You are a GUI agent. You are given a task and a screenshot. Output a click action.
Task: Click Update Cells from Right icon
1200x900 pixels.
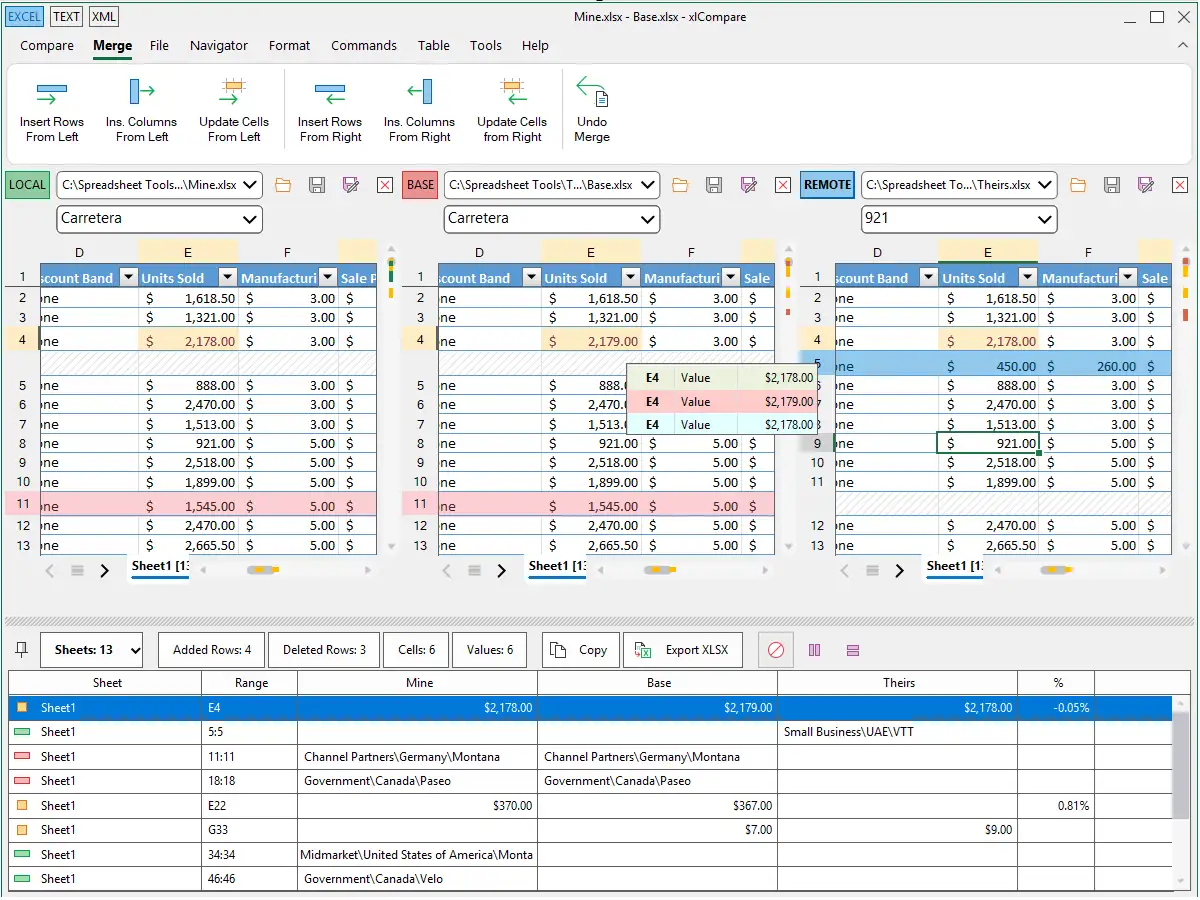[512, 94]
